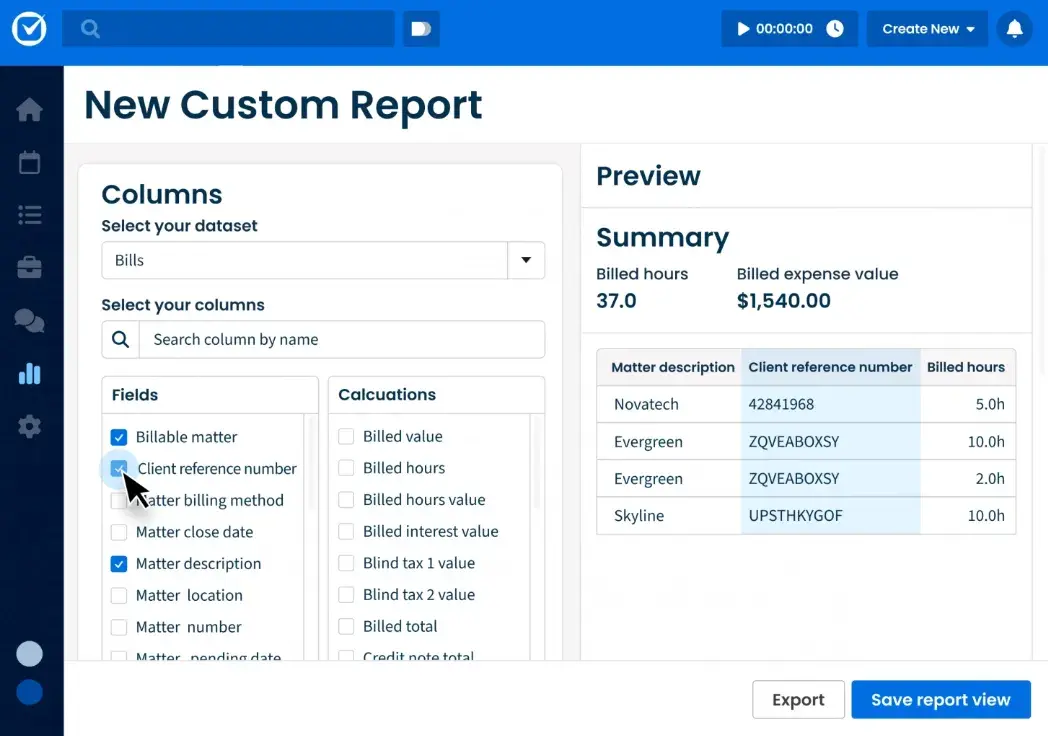
Task: Open the Bills dataset dropdown
Action: click(526, 260)
